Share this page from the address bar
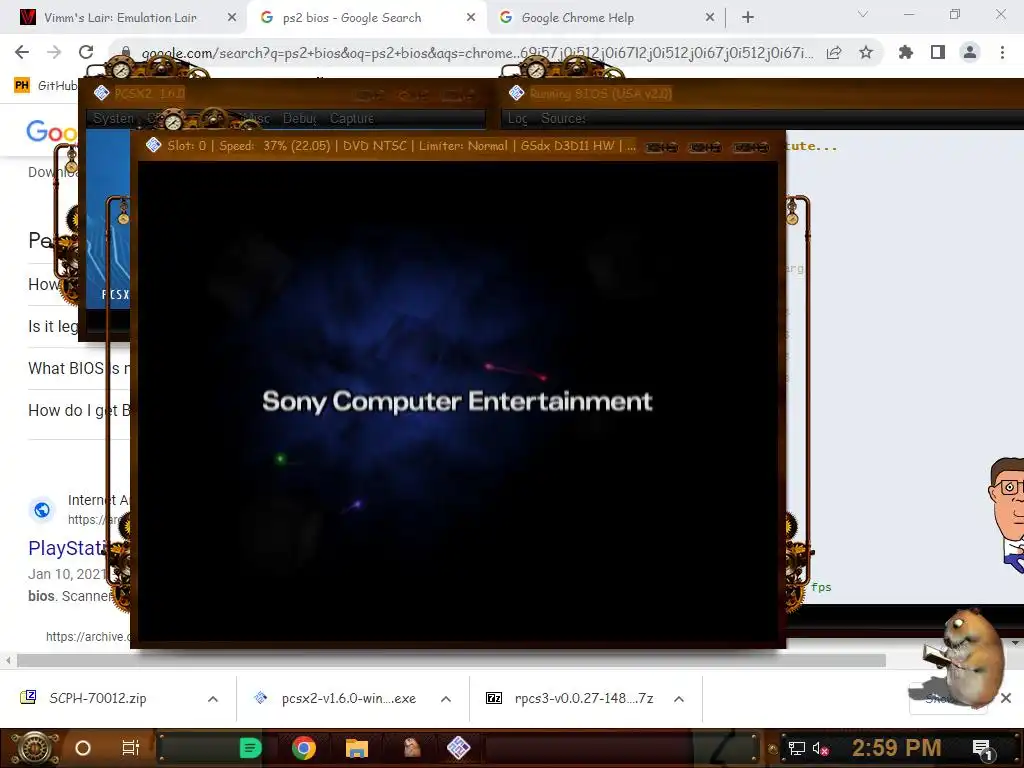 [834, 53]
